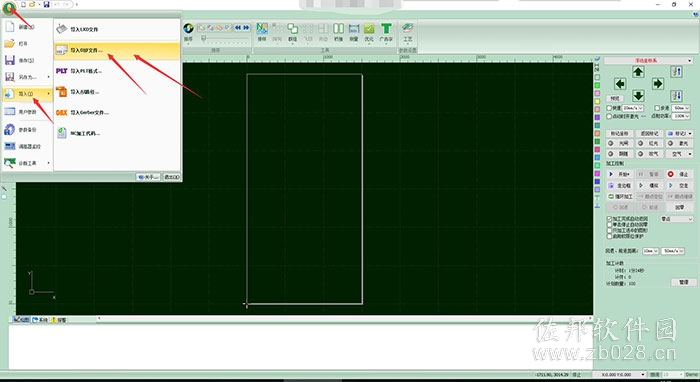
Task: Click the Exit button at menu bottom
Action: [x=171, y=177]
